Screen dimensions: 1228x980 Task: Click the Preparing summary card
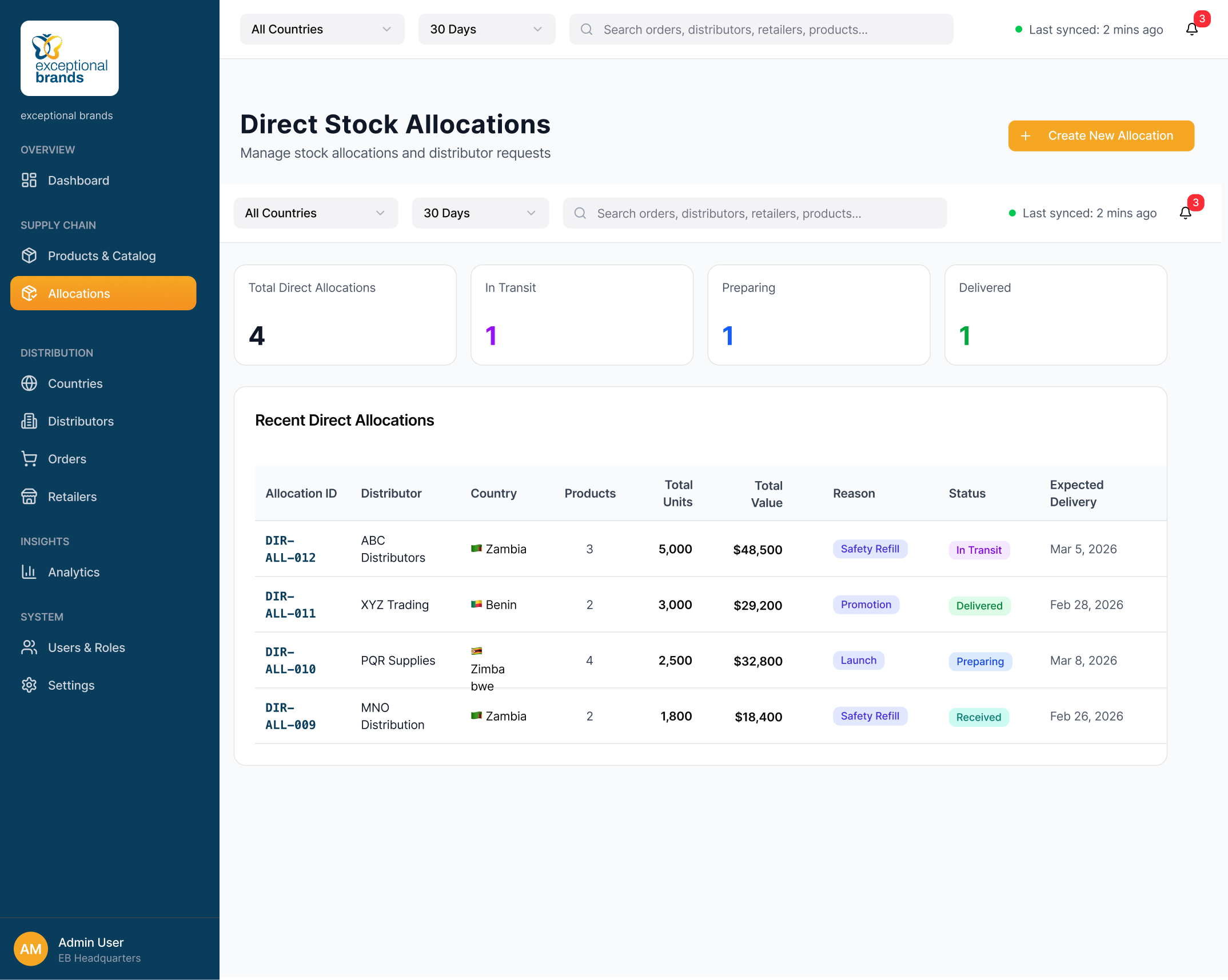[819, 315]
